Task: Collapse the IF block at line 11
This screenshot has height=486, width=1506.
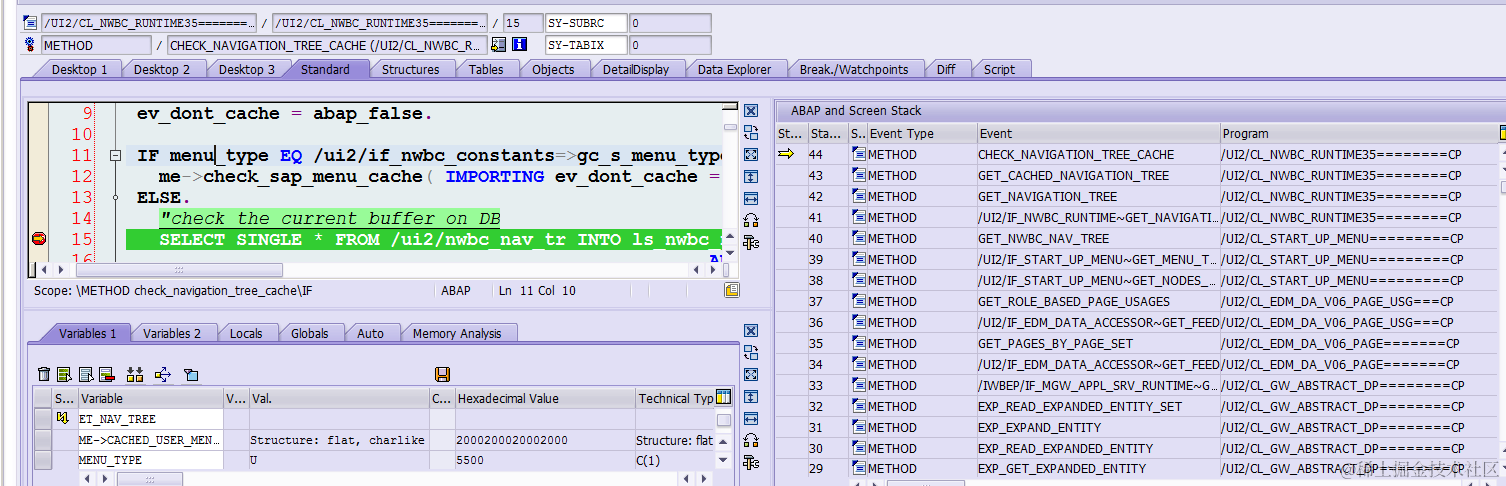Action: point(116,156)
